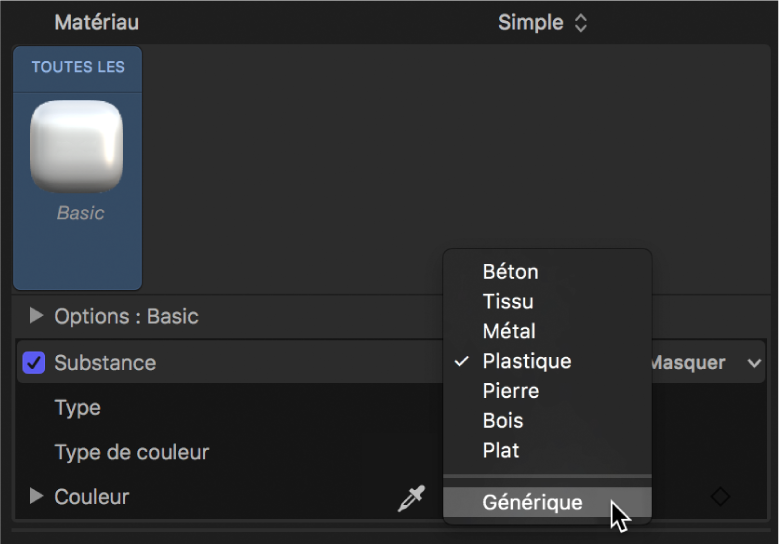Toggle the Substance checkbox
This screenshot has width=779, height=545.
pos(34,363)
